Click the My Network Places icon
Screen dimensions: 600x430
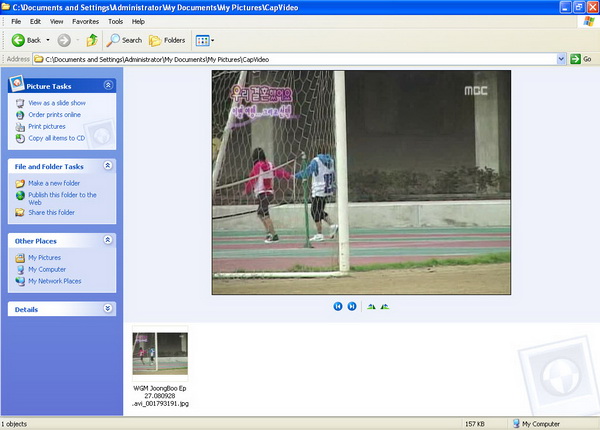pos(20,281)
